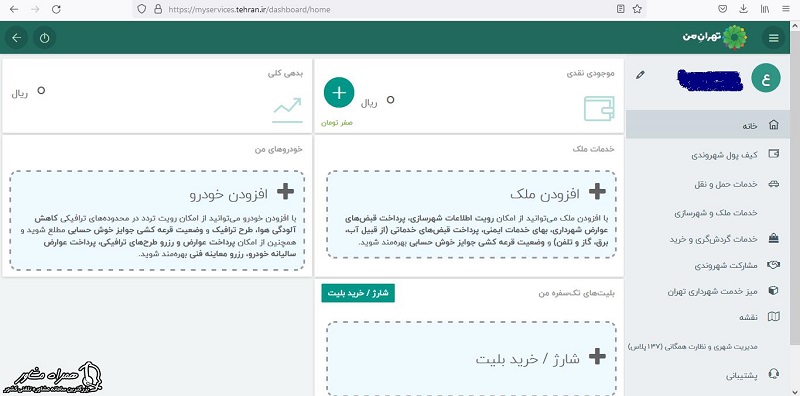The image size is (800, 396).
Task: Click the افزودن خودرو add car box
Action: click(x=157, y=220)
